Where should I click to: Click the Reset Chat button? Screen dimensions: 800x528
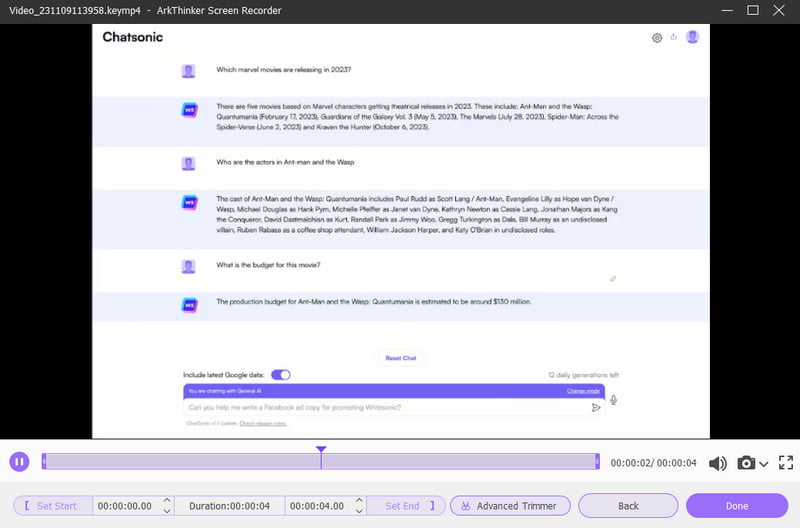[401, 358]
